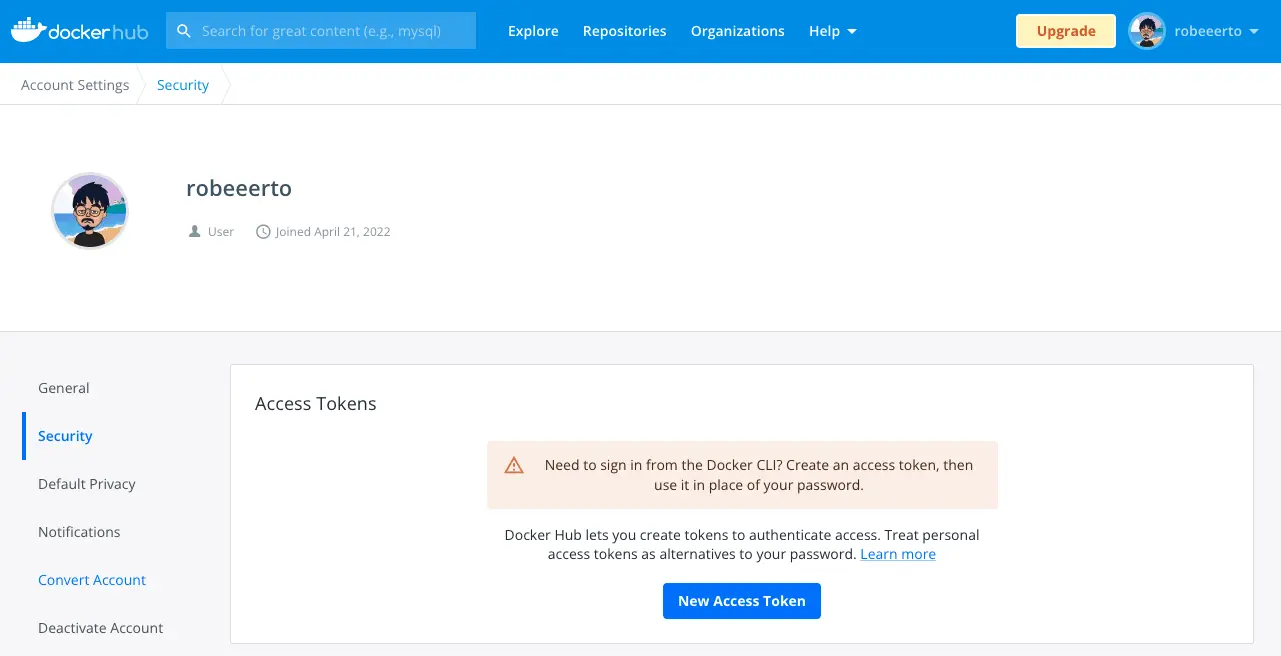The image size is (1281, 656).
Task: Click the Convert Account link
Action: click(92, 580)
